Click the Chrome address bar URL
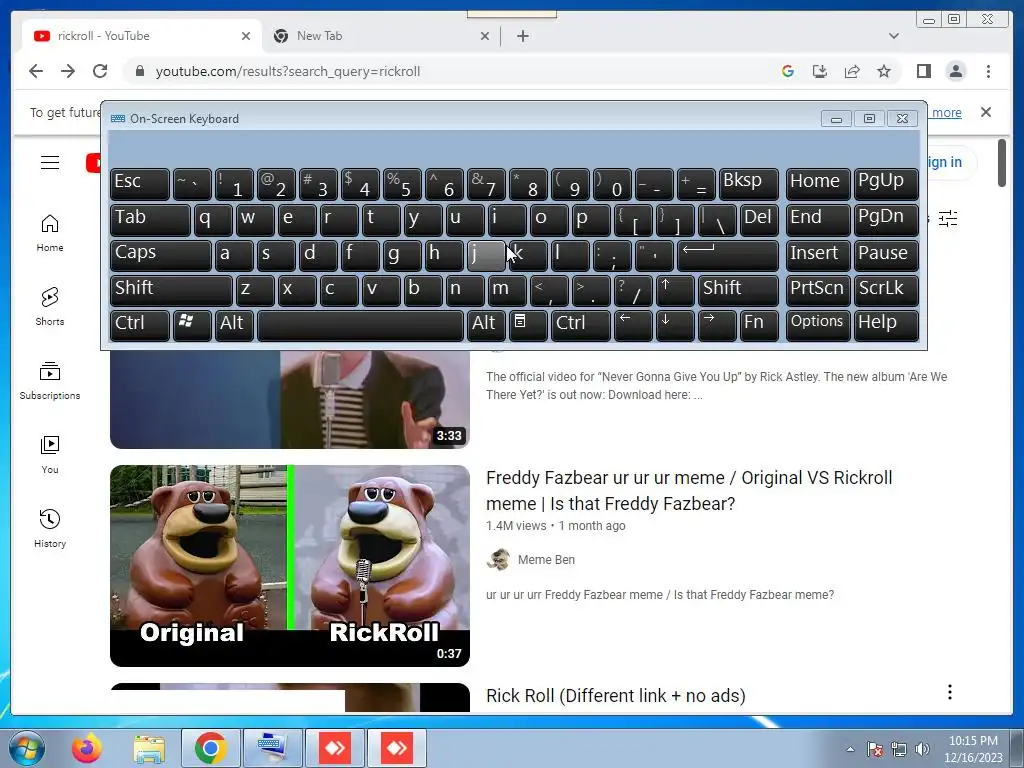This screenshot has width=1024, height=768. point(287,71)
